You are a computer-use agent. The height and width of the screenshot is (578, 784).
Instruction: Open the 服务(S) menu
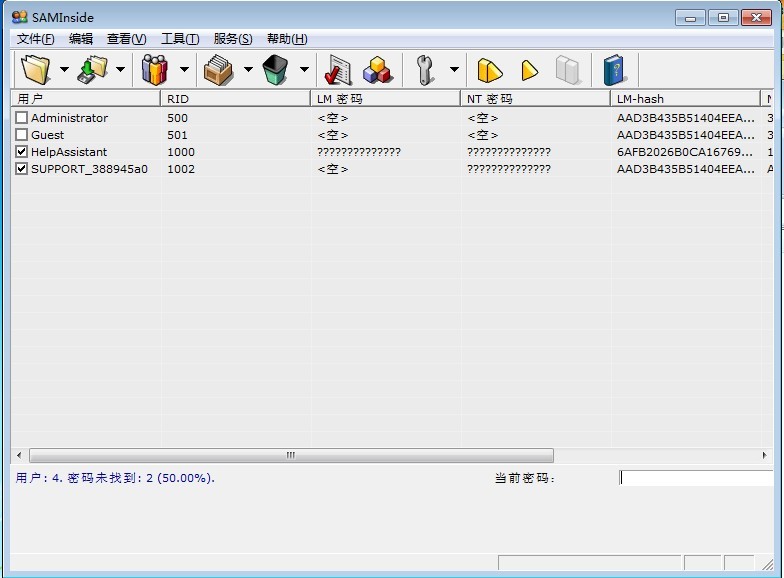pyautogui.click(x=232, y=39)
